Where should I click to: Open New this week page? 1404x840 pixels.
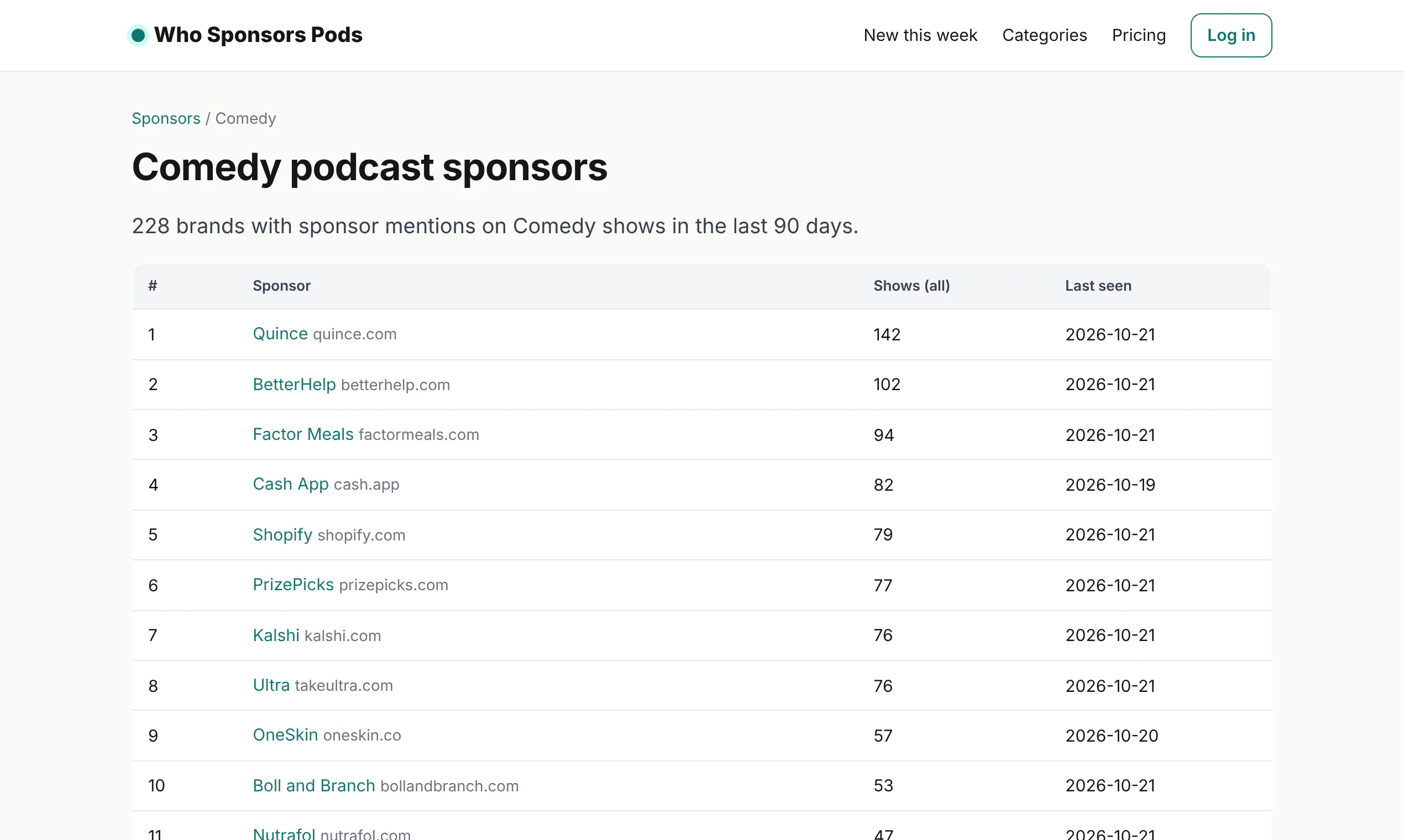point(920,35)
